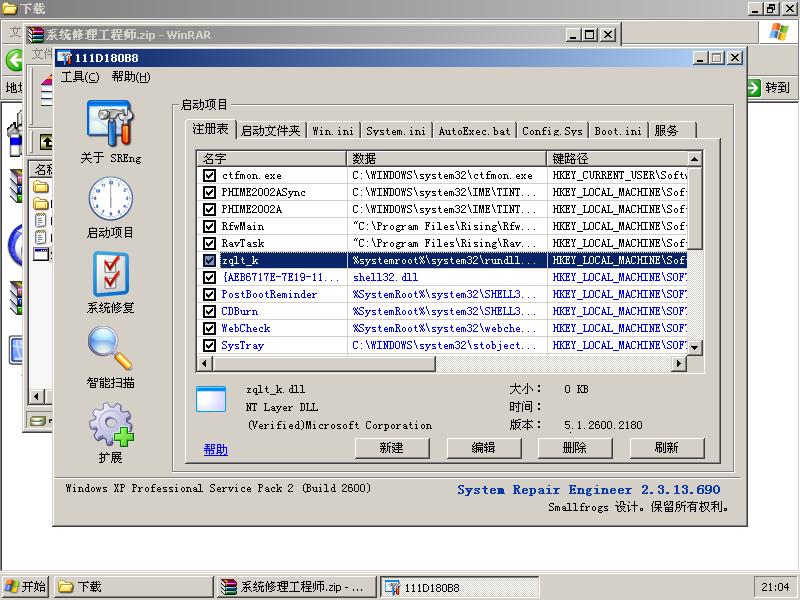800x600 pixels.
Task: Click the list's scroll down arrow
Action: tap(694, 347)
